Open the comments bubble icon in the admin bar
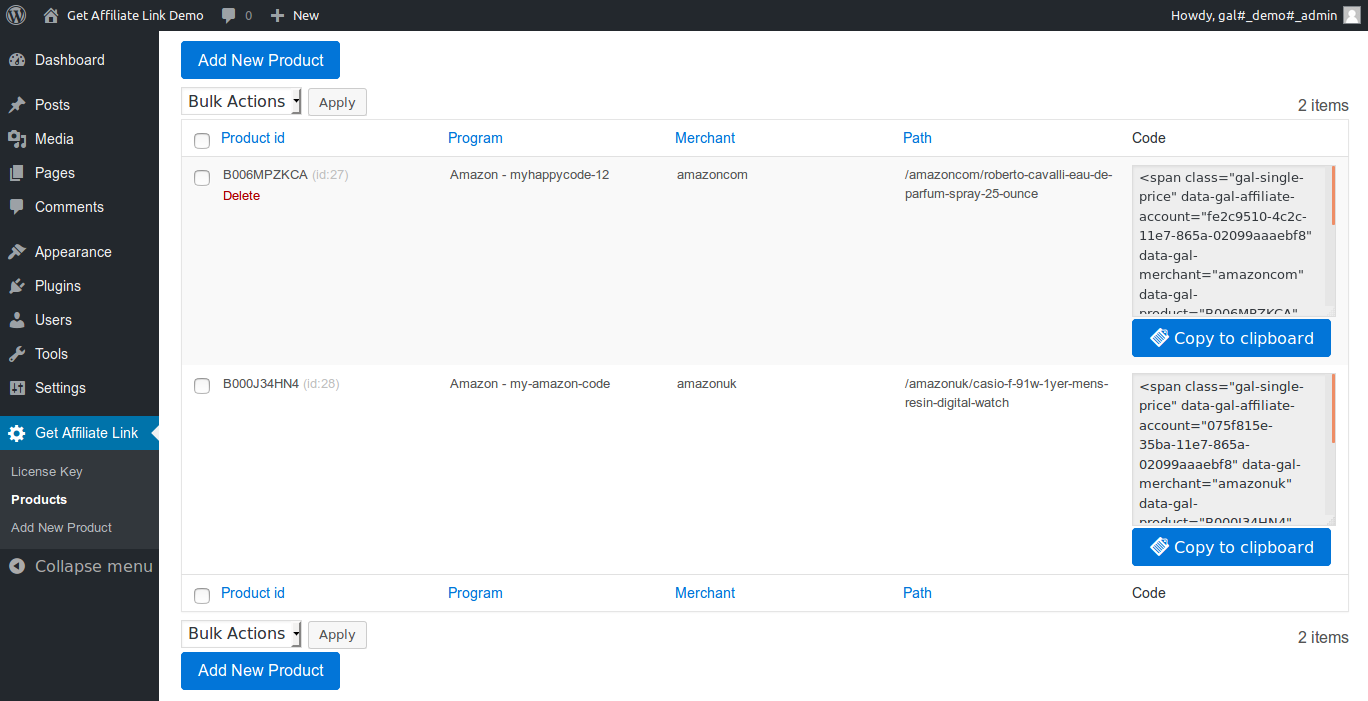The height and width of the screenshot is (701, 1368). point(230,15)
